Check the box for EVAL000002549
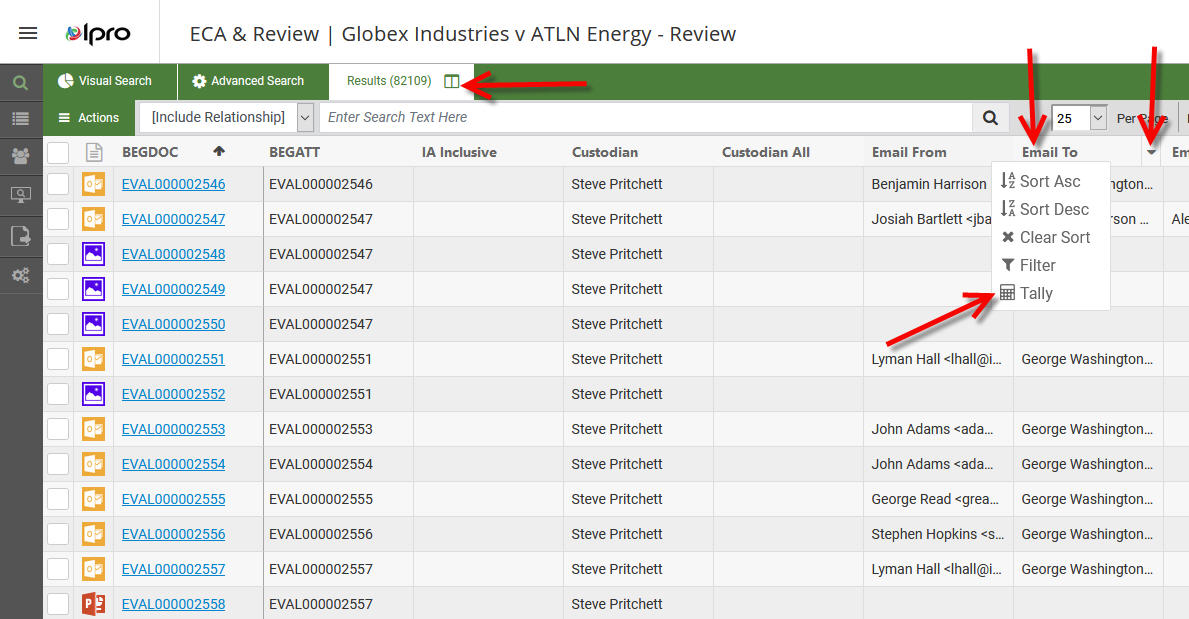The image size is (1189, 619). pos(58,289)
